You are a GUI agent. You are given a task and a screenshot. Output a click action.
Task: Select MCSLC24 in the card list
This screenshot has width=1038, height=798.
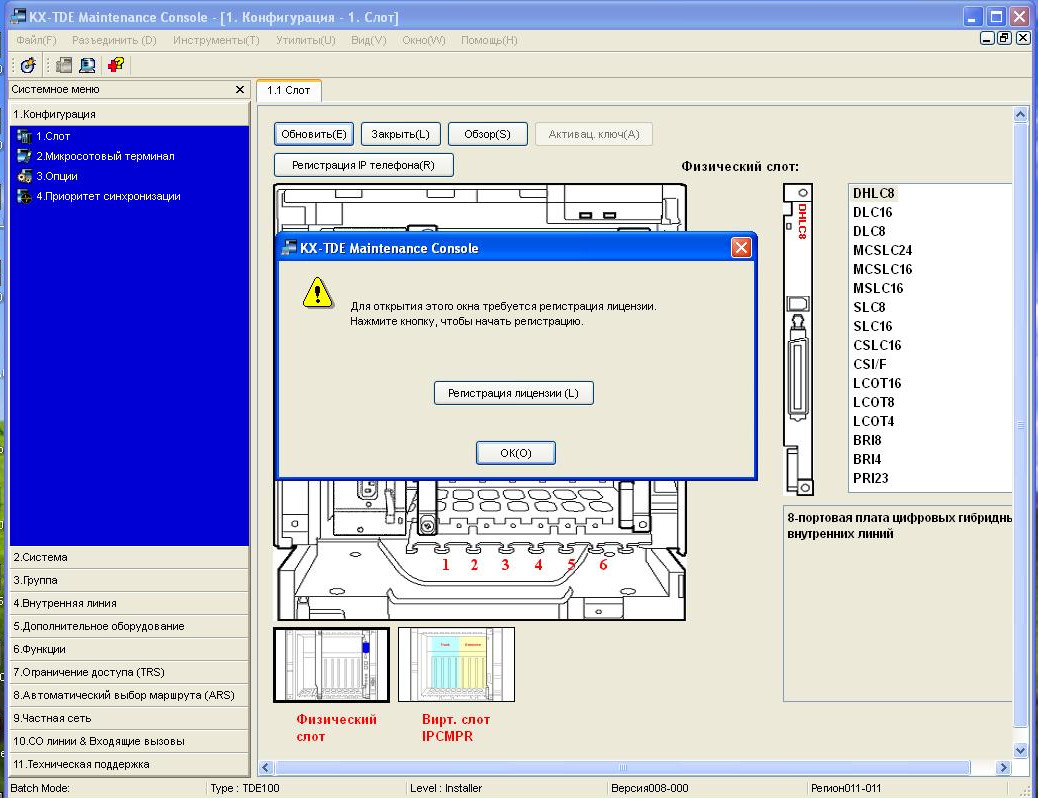882,250
